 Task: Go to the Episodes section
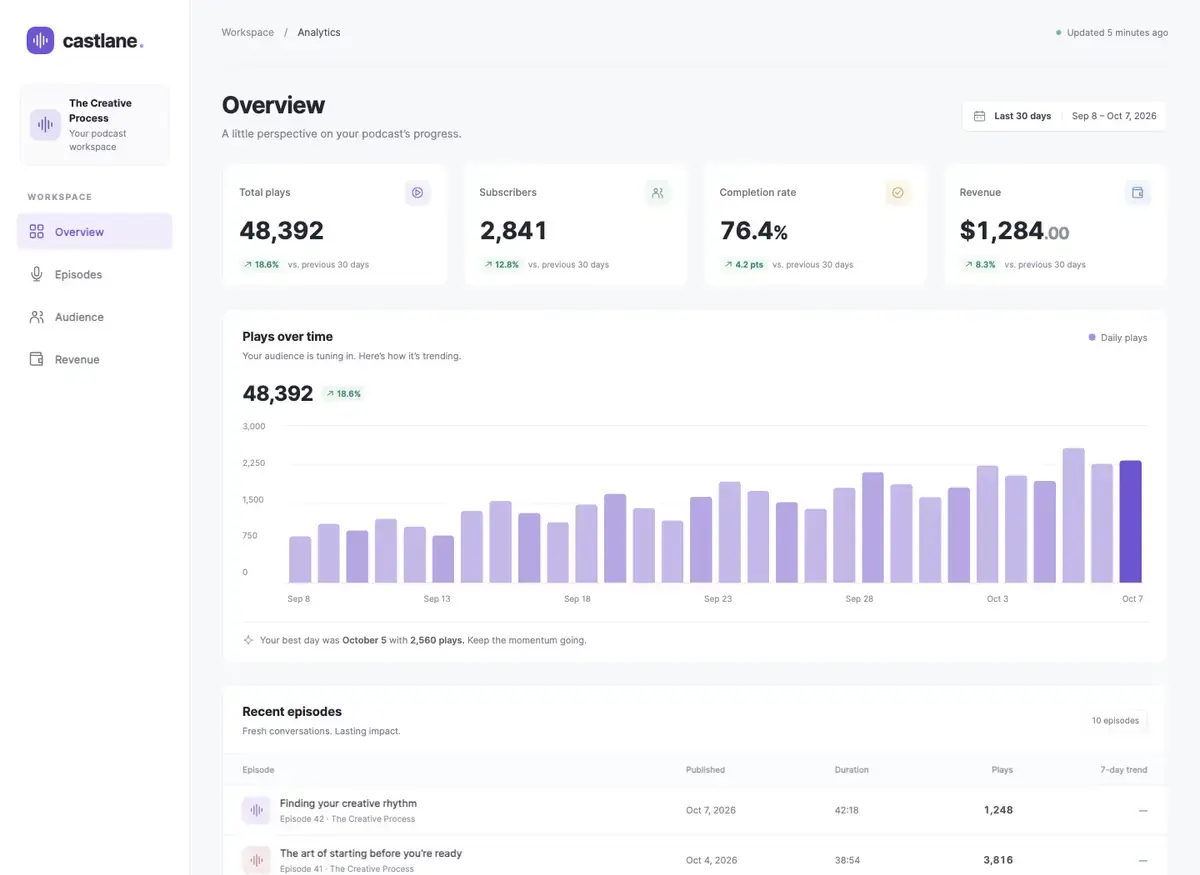point(95,274)
